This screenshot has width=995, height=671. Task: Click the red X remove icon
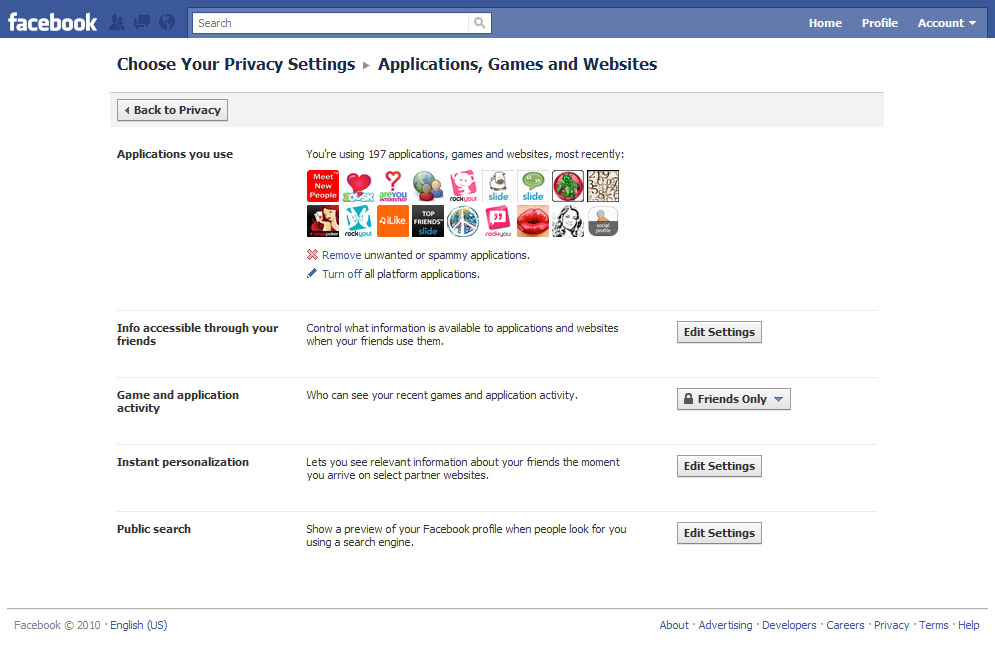[312, 255]
